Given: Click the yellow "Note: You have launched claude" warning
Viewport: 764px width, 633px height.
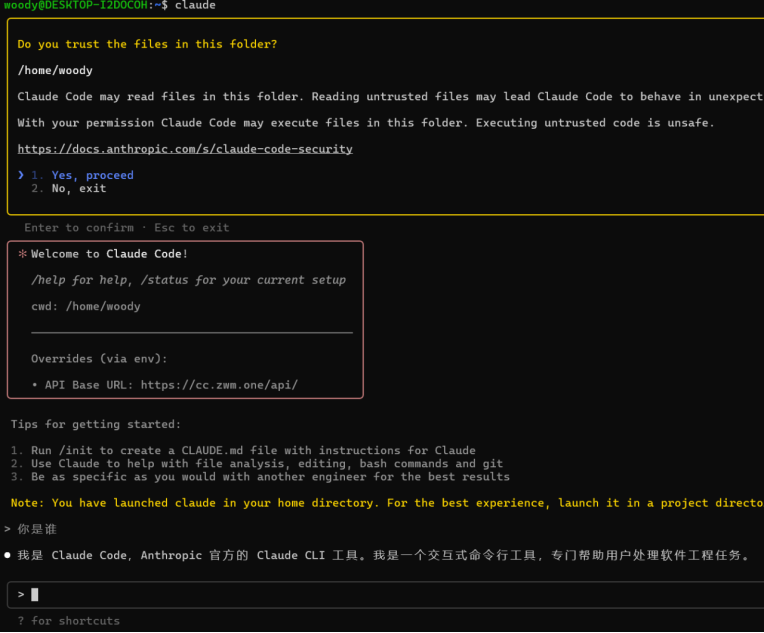Looking at the screenshot, I should [387, 503].
